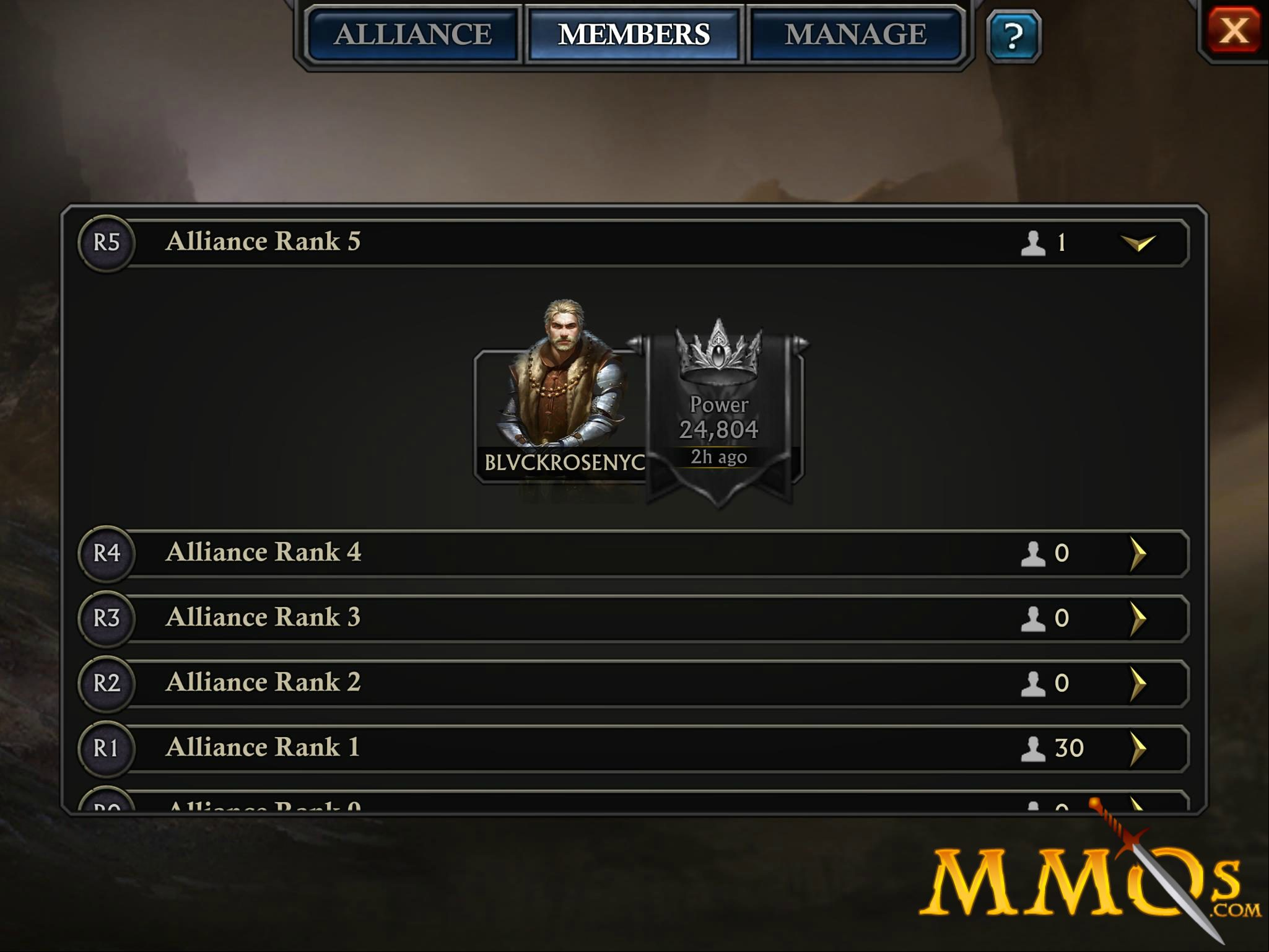The image size is (1269, 952).
Task: Click the R5 rank badge
Action: point(107,243)
